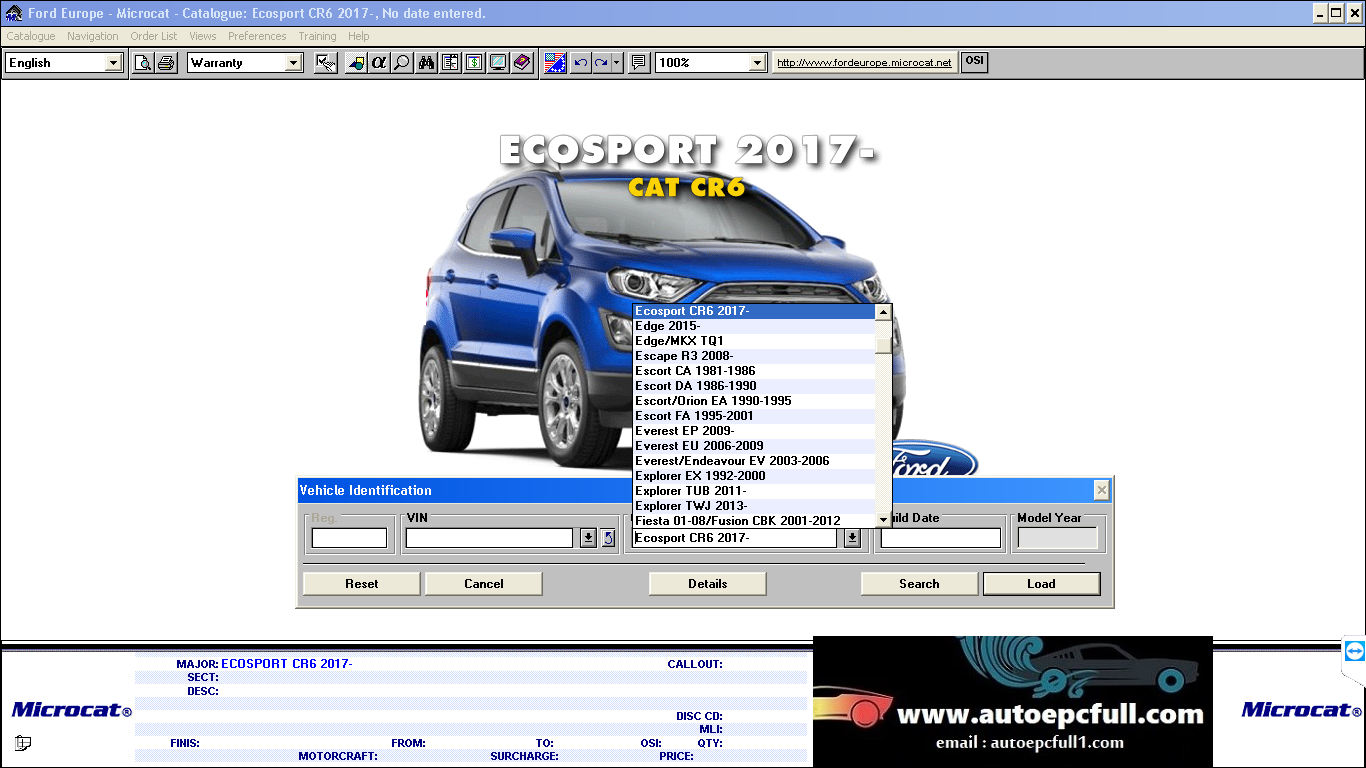1366x768 pixels.
Task: Open the Catalogue menu
Action: (31, 36)
